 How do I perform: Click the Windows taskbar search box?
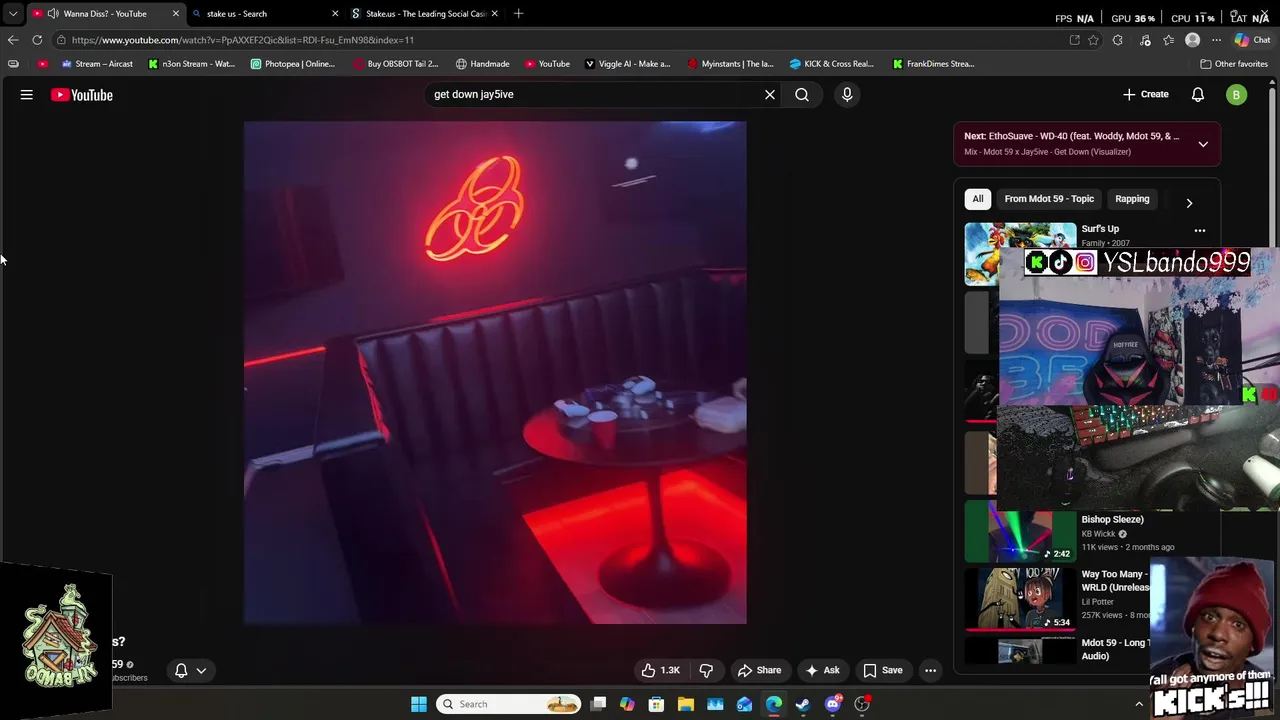(510, 704)
